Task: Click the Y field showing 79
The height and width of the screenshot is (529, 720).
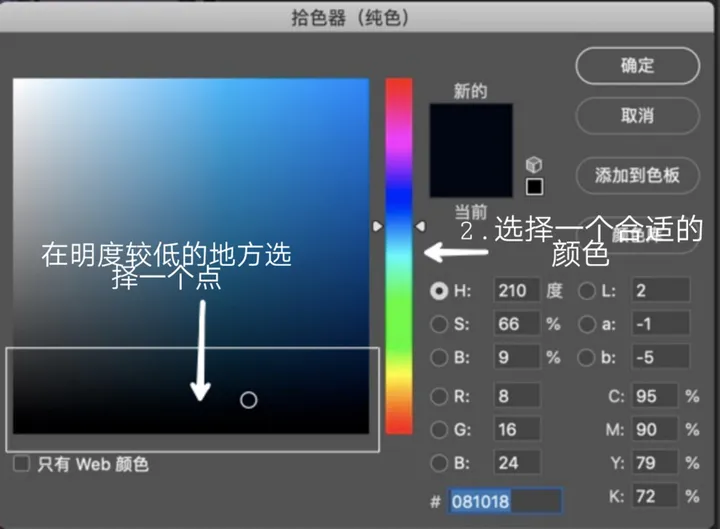Action: pos(654,463)
